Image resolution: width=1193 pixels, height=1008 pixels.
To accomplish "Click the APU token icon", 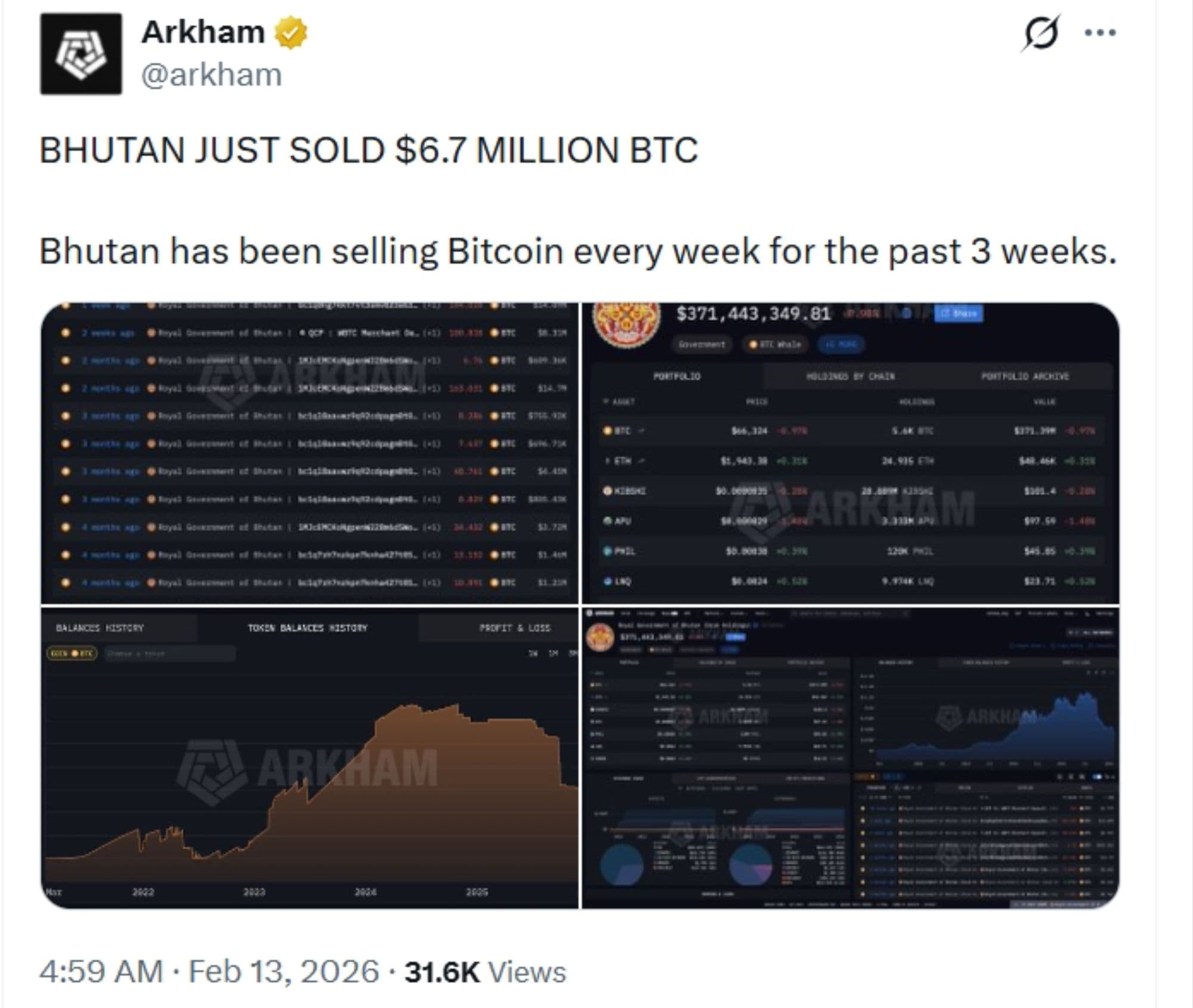I will coord(608,521).
